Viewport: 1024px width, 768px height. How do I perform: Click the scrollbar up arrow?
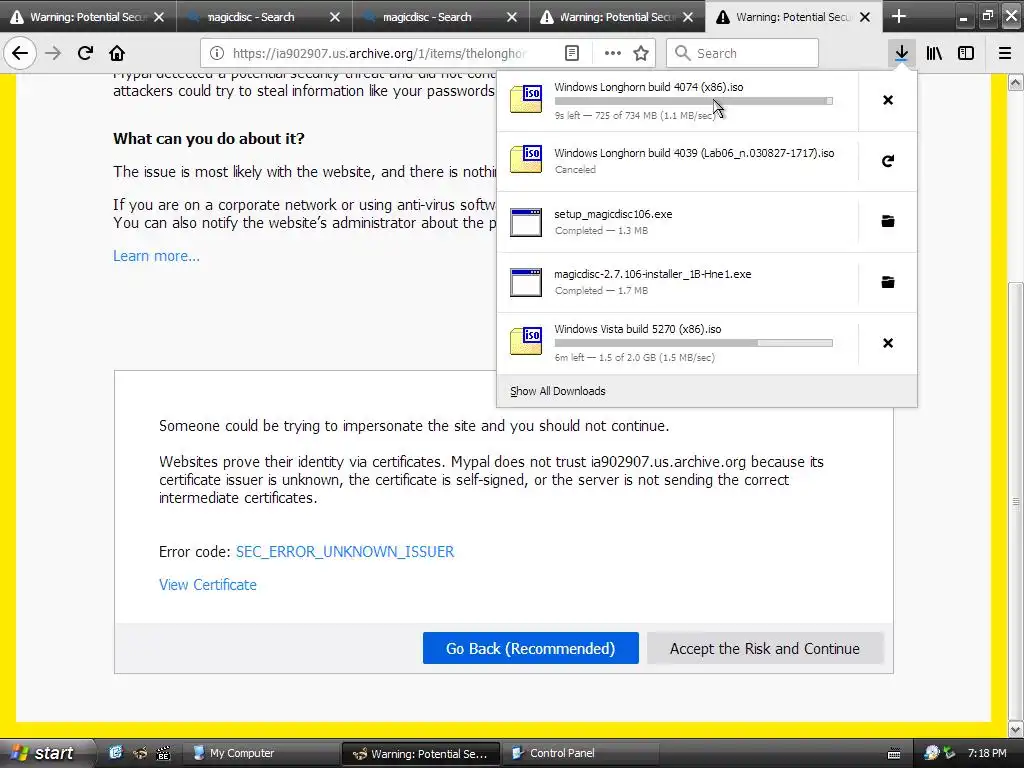(1016, 82)
